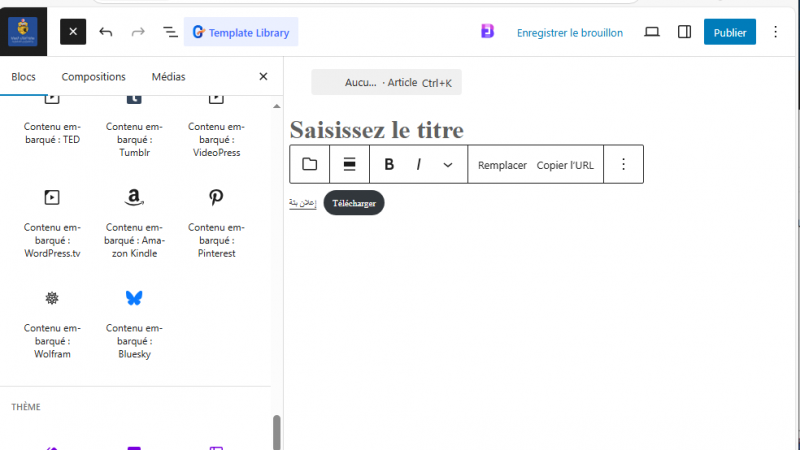Open the editor options three-dot menu
The width and height of the screenshot is (800, 450).
[x=775, y=32]
